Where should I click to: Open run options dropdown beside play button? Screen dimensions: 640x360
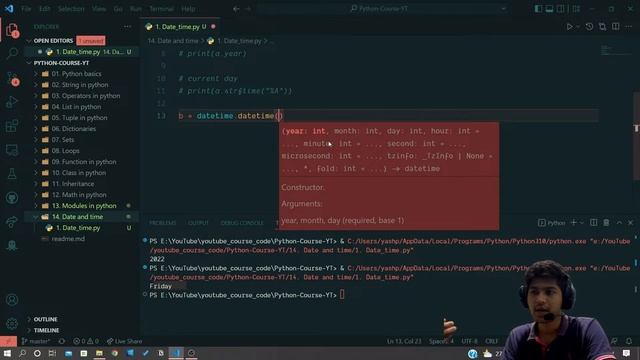[x=578, y=27]
